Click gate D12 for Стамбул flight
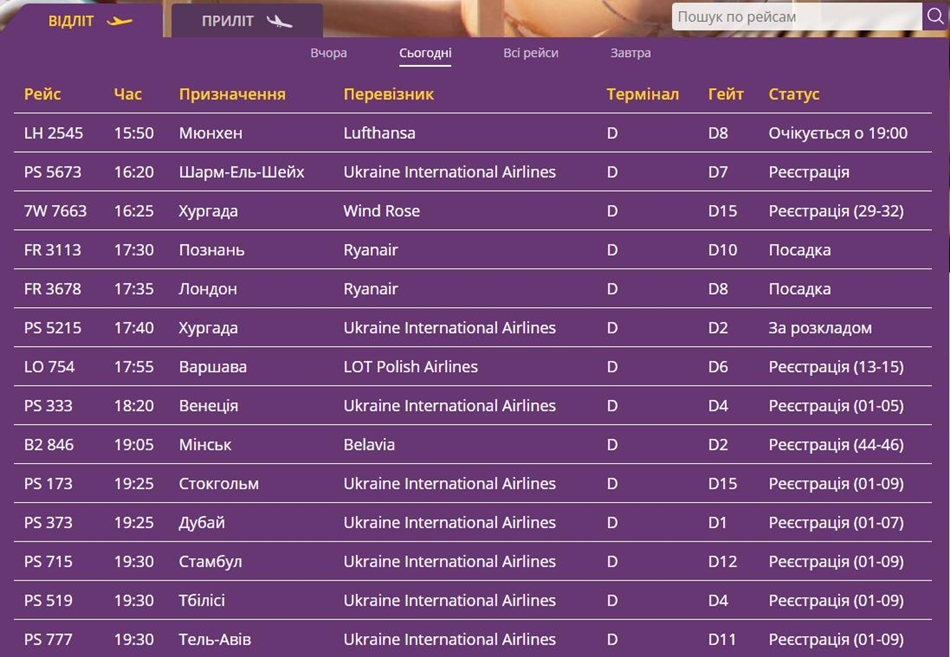950x657 pixels. [x=722, y=561]
